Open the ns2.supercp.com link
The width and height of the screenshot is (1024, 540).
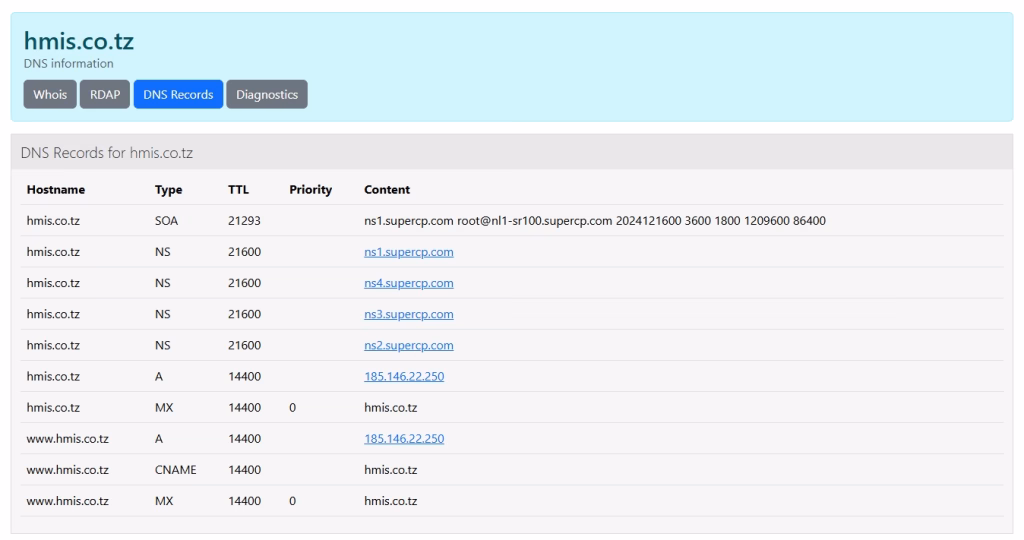pyautogui.click(x=409, y=345)
